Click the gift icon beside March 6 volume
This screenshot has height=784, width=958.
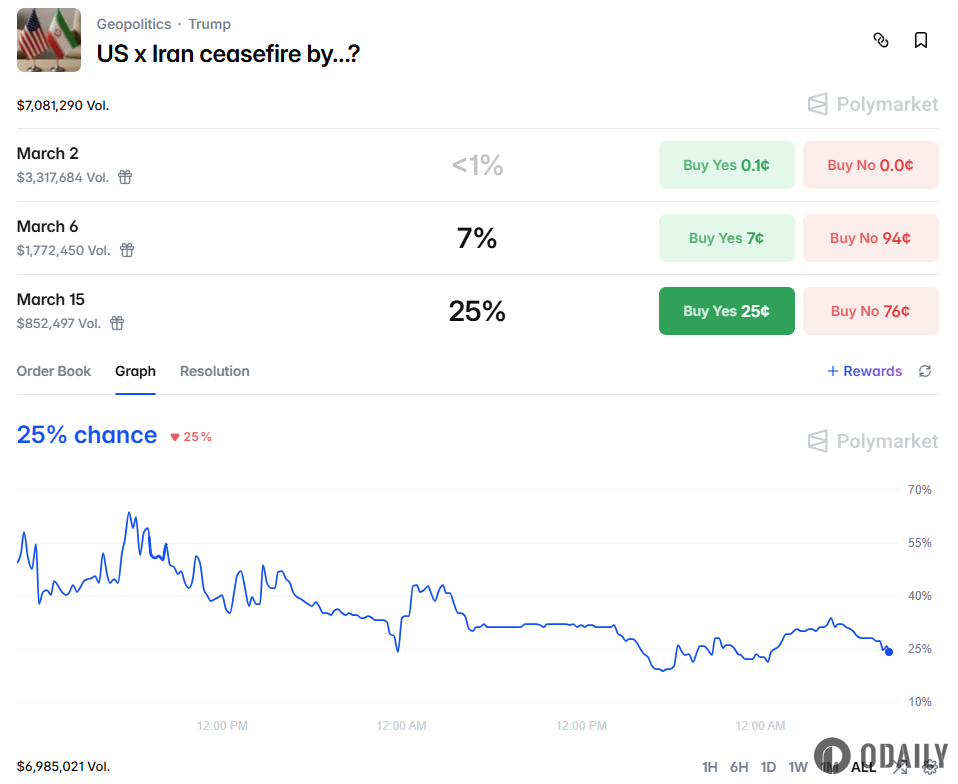pyautogui.click(x=127, y=250)
